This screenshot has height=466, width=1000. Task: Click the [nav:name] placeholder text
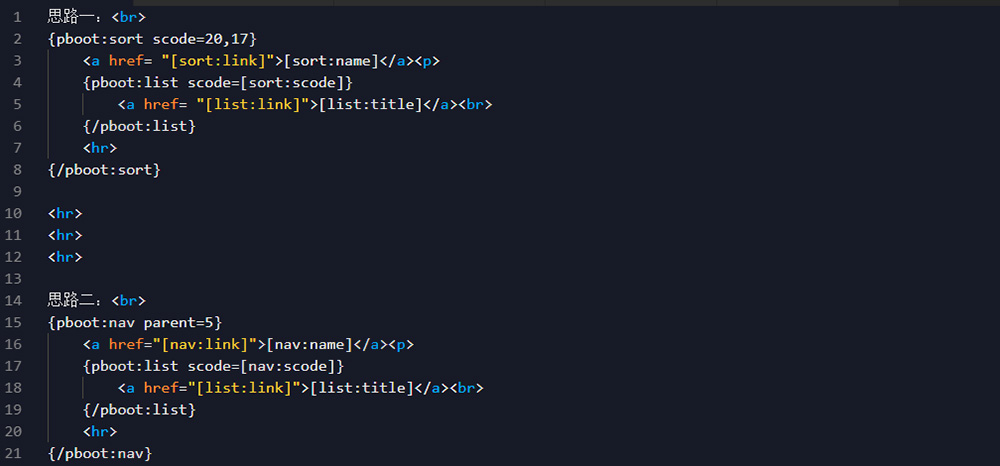315,344
